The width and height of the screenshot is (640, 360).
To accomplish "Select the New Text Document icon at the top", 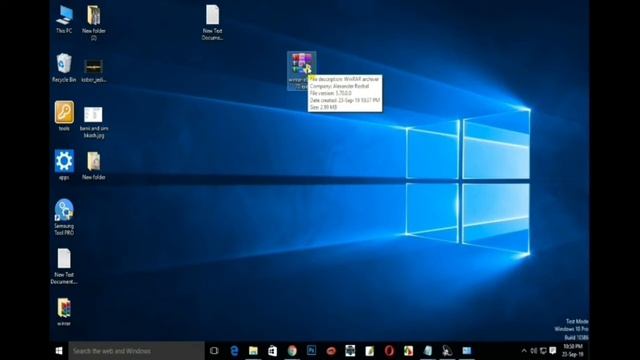I will click(212, 22).
